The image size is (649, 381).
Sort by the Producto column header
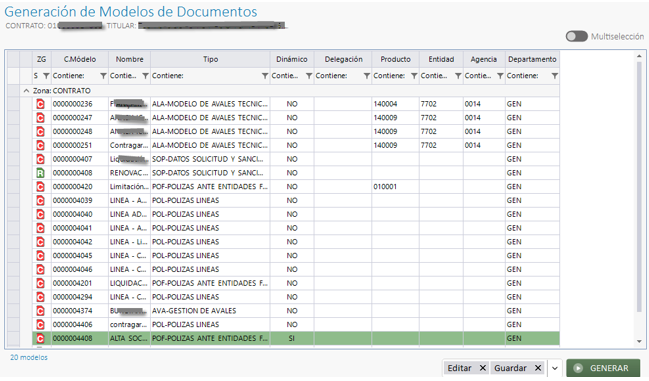[x=395, y=59]
